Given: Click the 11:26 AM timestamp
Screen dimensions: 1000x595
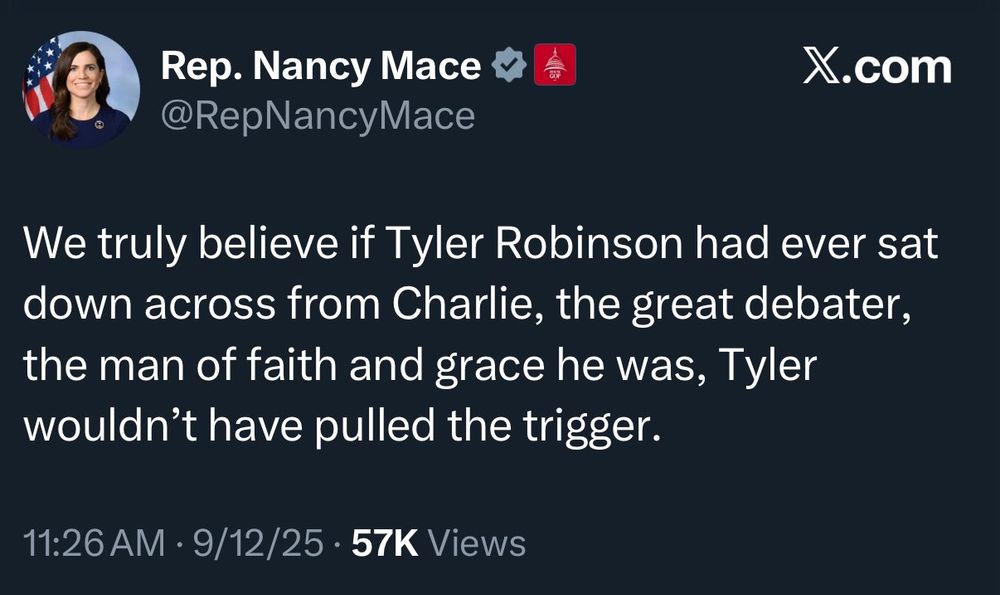Looking at the screenshot, I should (93, 543).
